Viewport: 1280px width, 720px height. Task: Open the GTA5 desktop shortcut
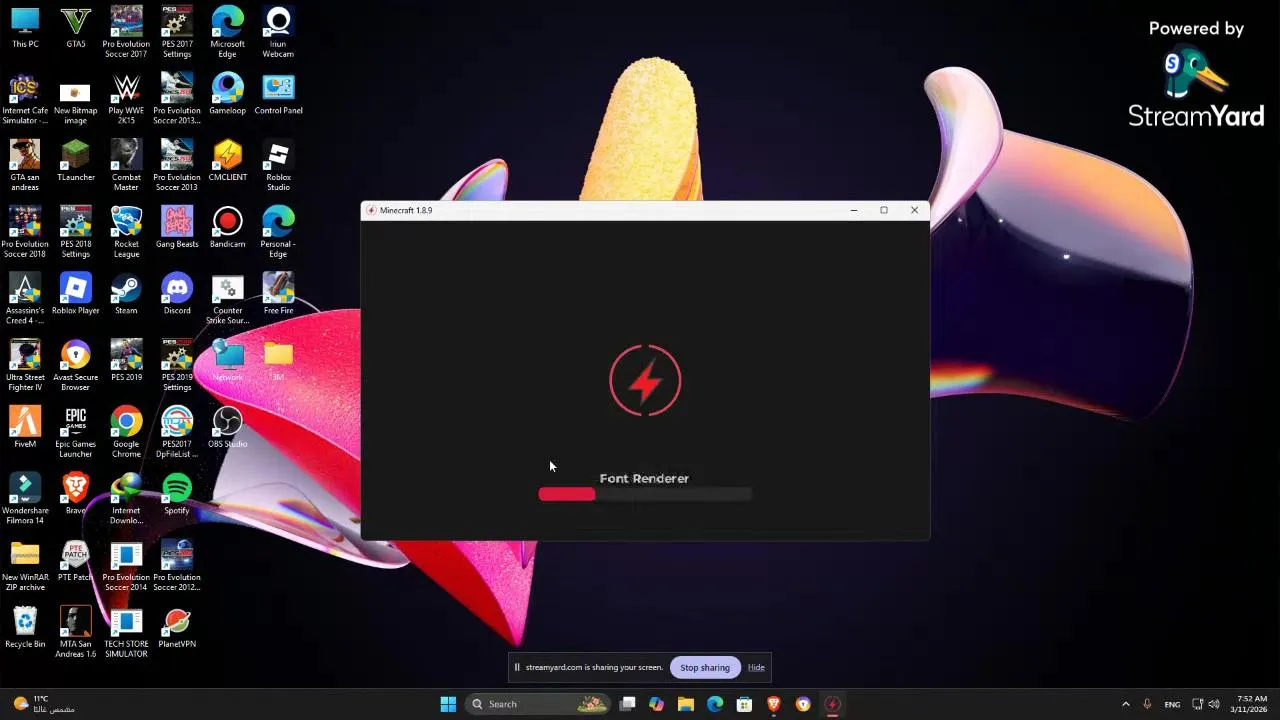75,28
